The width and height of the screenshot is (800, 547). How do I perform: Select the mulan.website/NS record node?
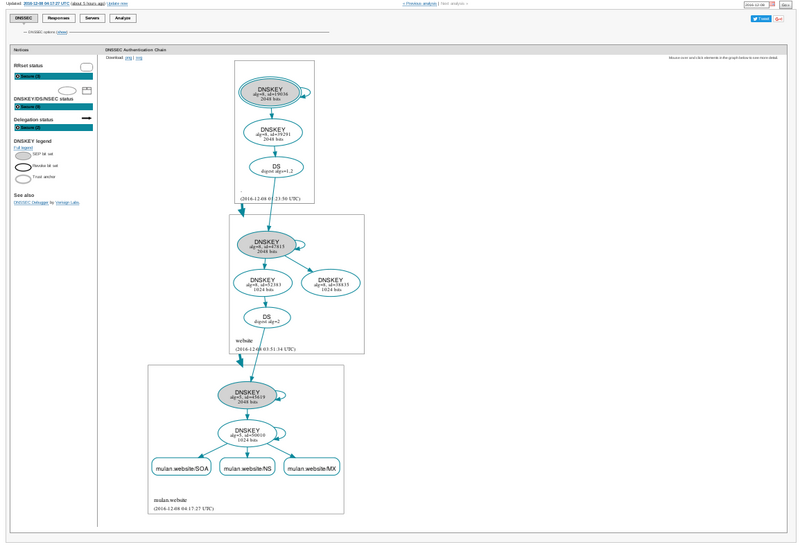[x=247, y=467]
